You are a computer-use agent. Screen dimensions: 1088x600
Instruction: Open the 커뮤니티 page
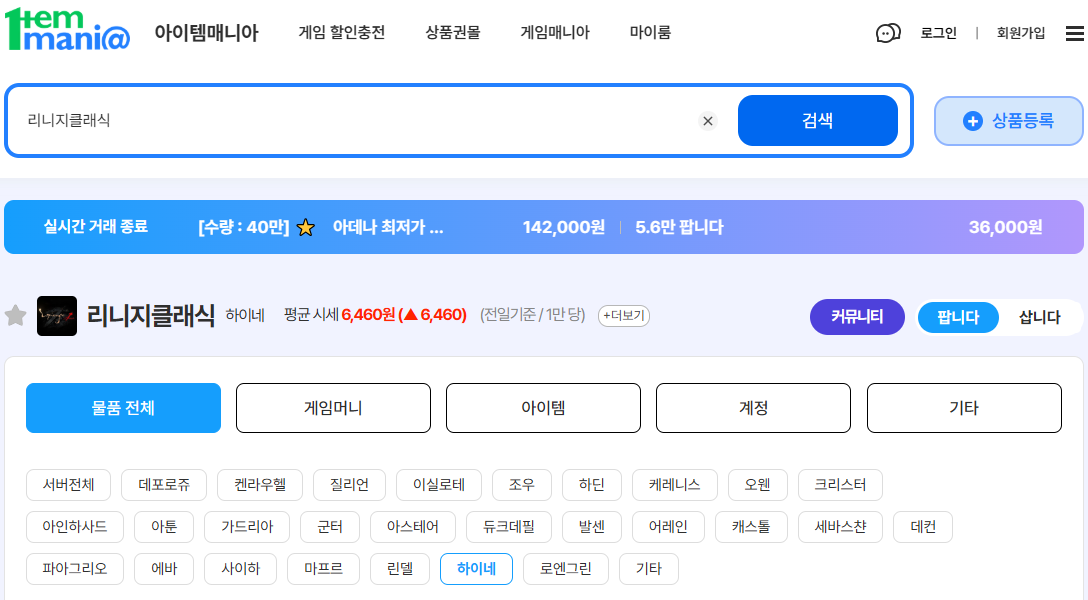[857, 317]
